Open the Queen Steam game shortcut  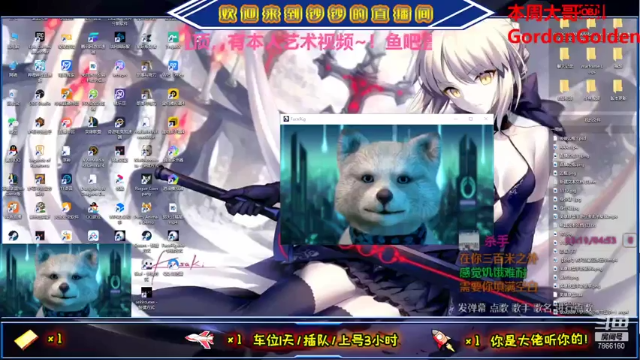tap(146, 237)
